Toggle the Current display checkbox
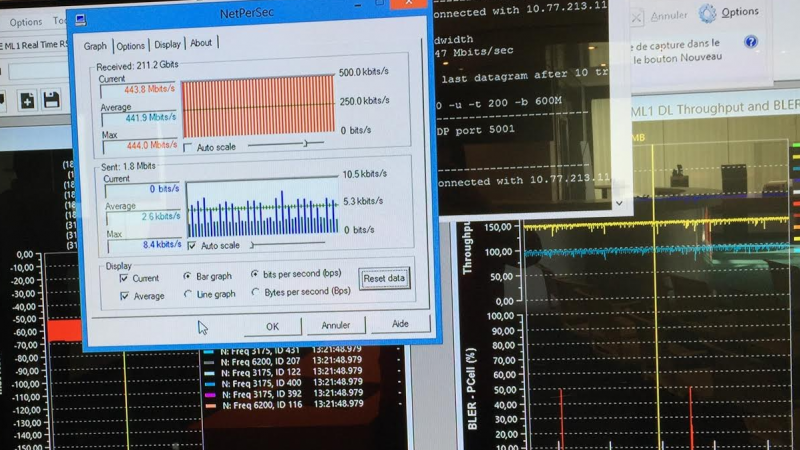Viewport: 800px width, 450px height. coord(124,276)
